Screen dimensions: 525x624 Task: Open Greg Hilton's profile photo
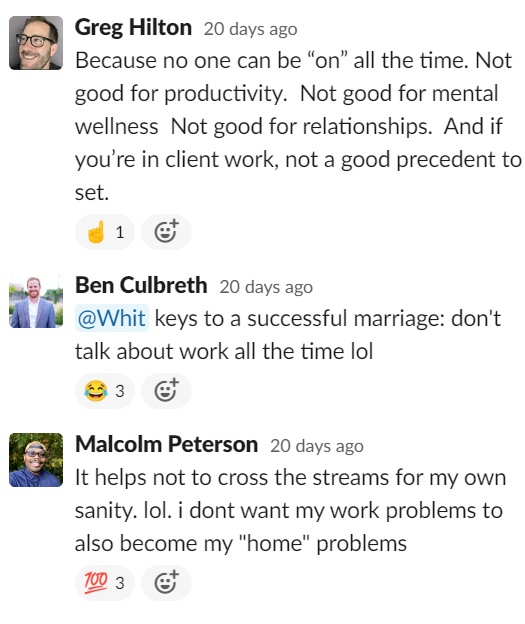(36, 43)
